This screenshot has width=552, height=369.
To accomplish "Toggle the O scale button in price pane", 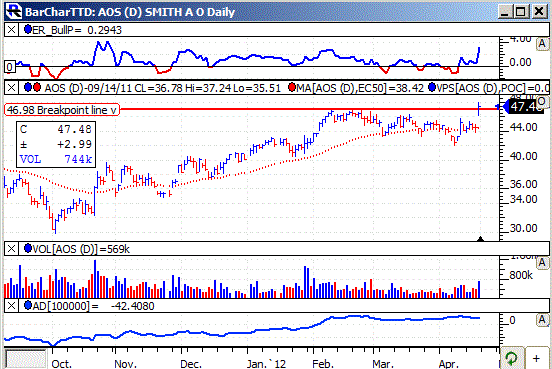I will 542,101.
